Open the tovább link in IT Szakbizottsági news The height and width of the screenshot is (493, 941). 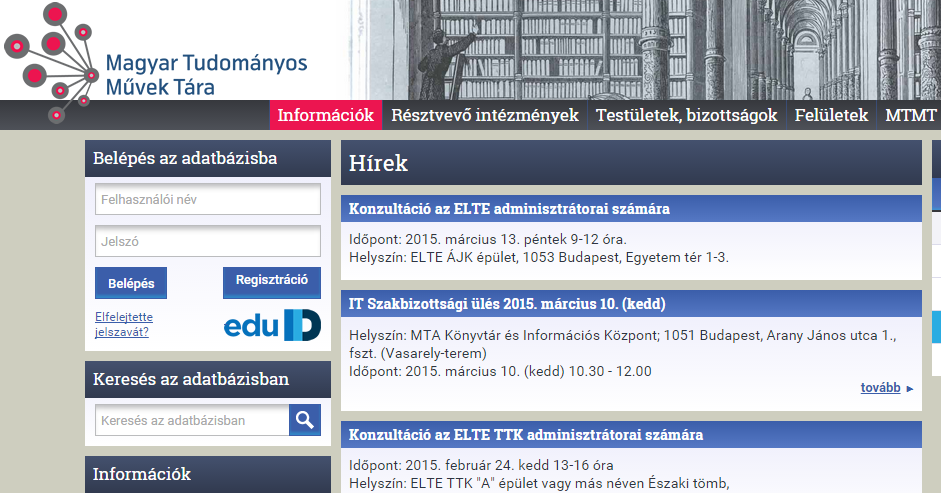coord(880,388)
